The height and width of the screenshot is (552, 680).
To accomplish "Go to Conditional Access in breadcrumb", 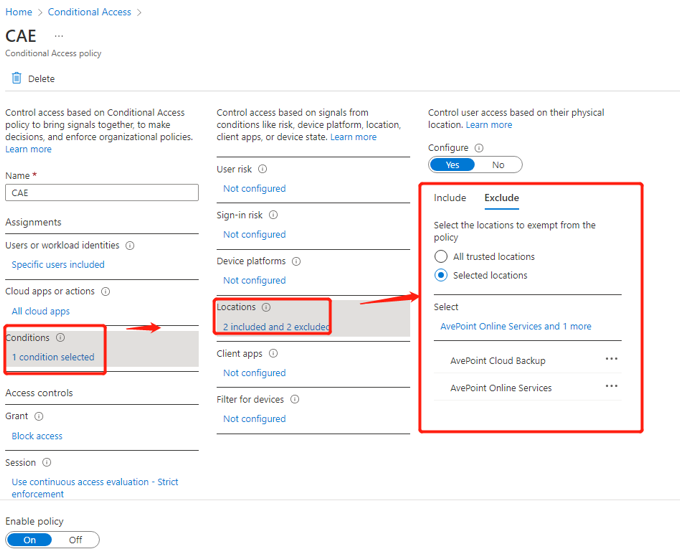I will (x=89, y=12).
